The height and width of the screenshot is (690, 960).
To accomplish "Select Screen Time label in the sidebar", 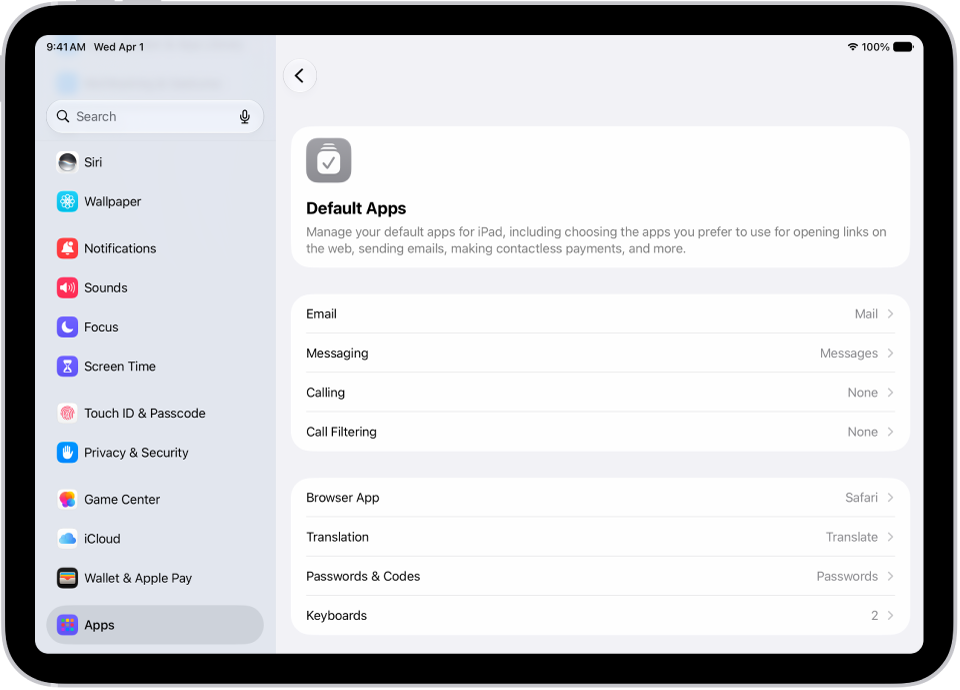I will click(x=120, y=366).
